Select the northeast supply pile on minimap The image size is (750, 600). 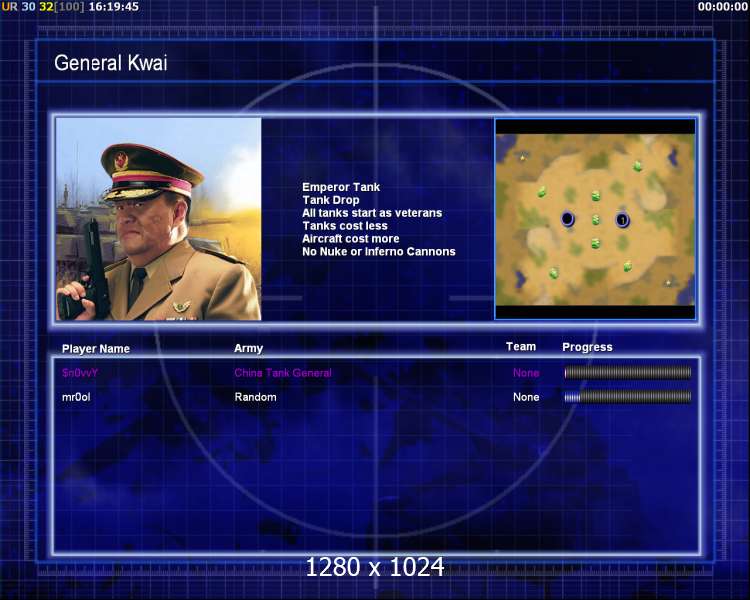point(637,166)
